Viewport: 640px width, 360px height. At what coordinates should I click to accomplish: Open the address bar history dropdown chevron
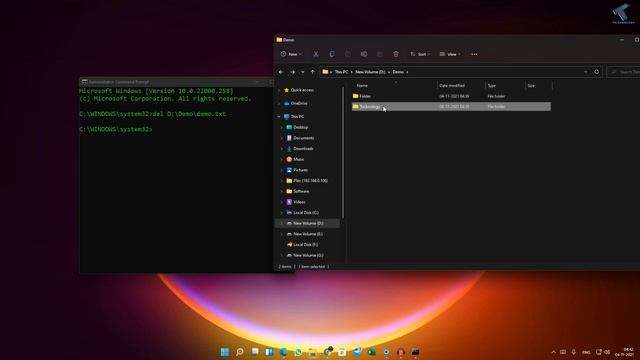586,72
